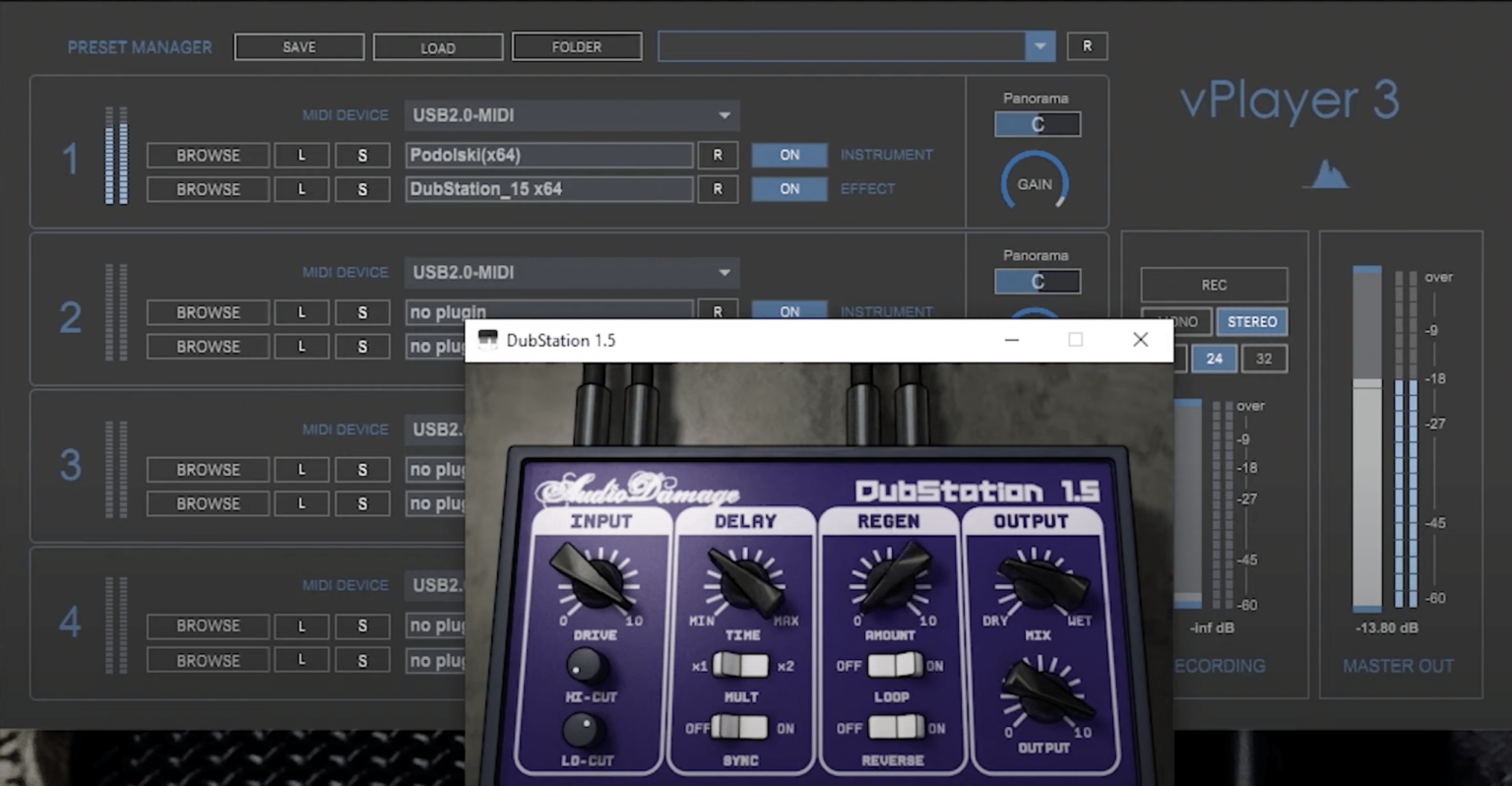Reset the DubStation_15 slot with its R icon

[718, 188]
